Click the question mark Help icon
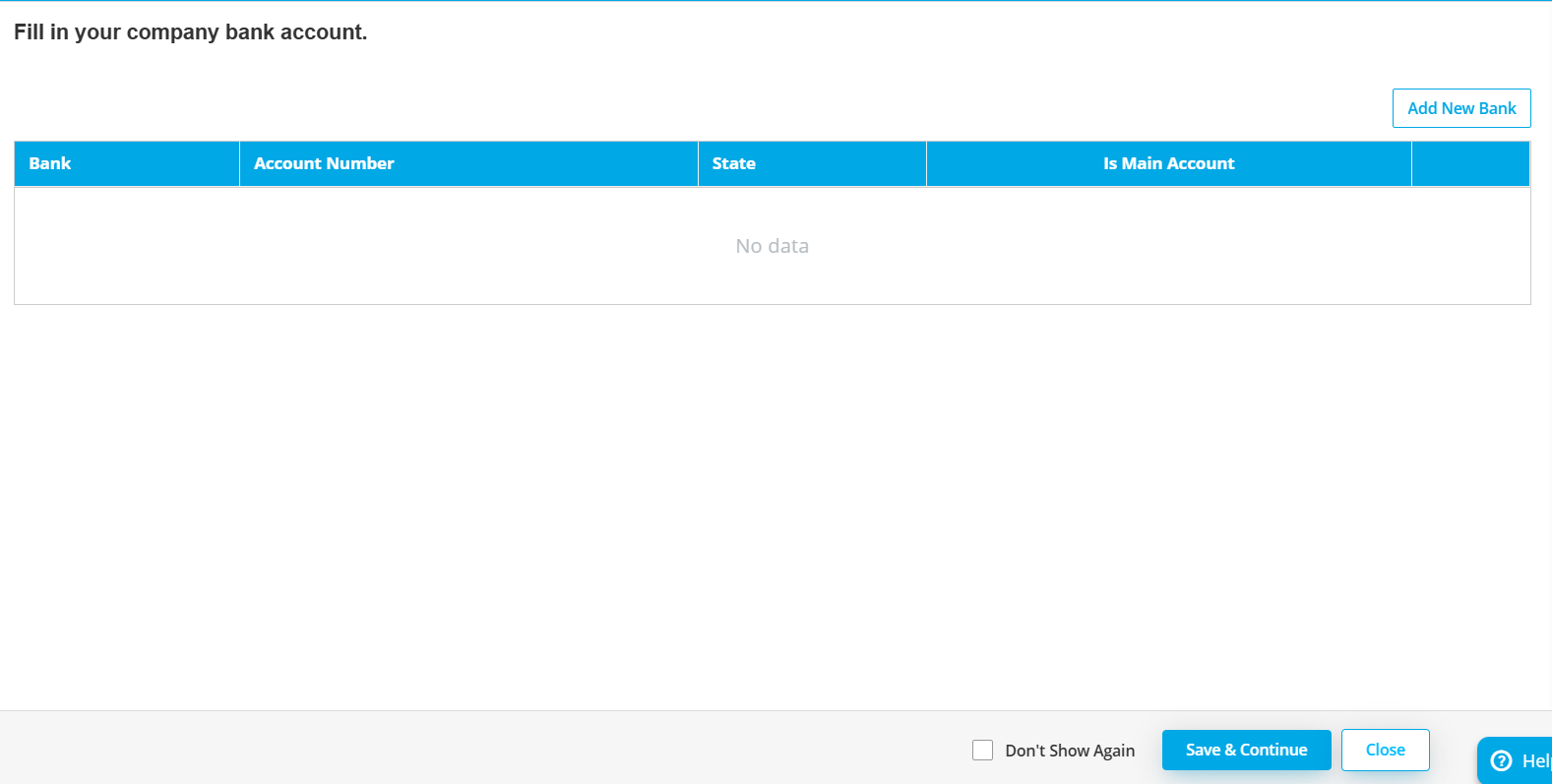Viewport: 1552px width, 784px height. (1501, 760)
